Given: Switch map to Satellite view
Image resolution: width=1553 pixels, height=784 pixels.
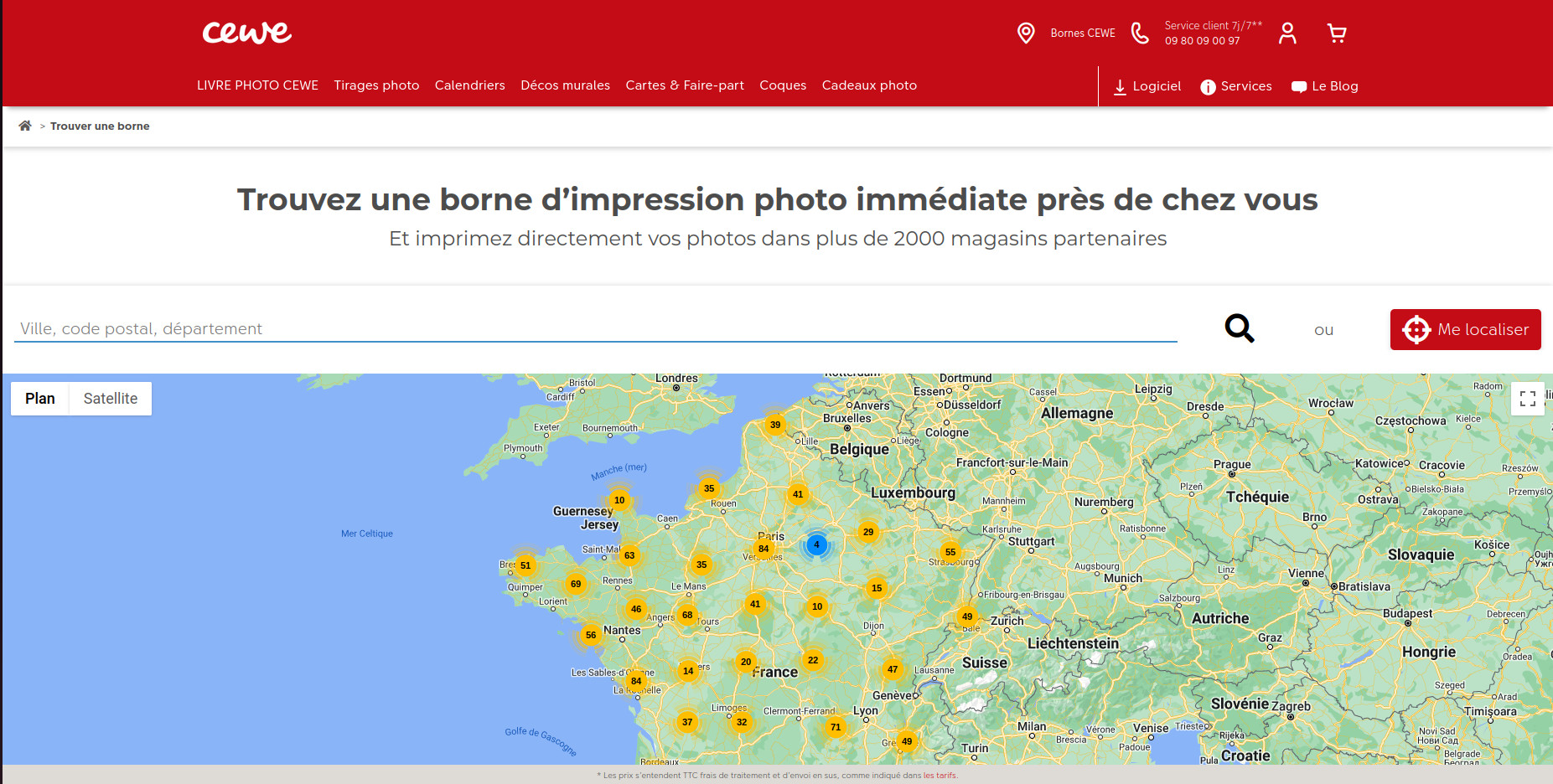Looking at the screenshot, I should pyautogui.click(x=110, y=399).
